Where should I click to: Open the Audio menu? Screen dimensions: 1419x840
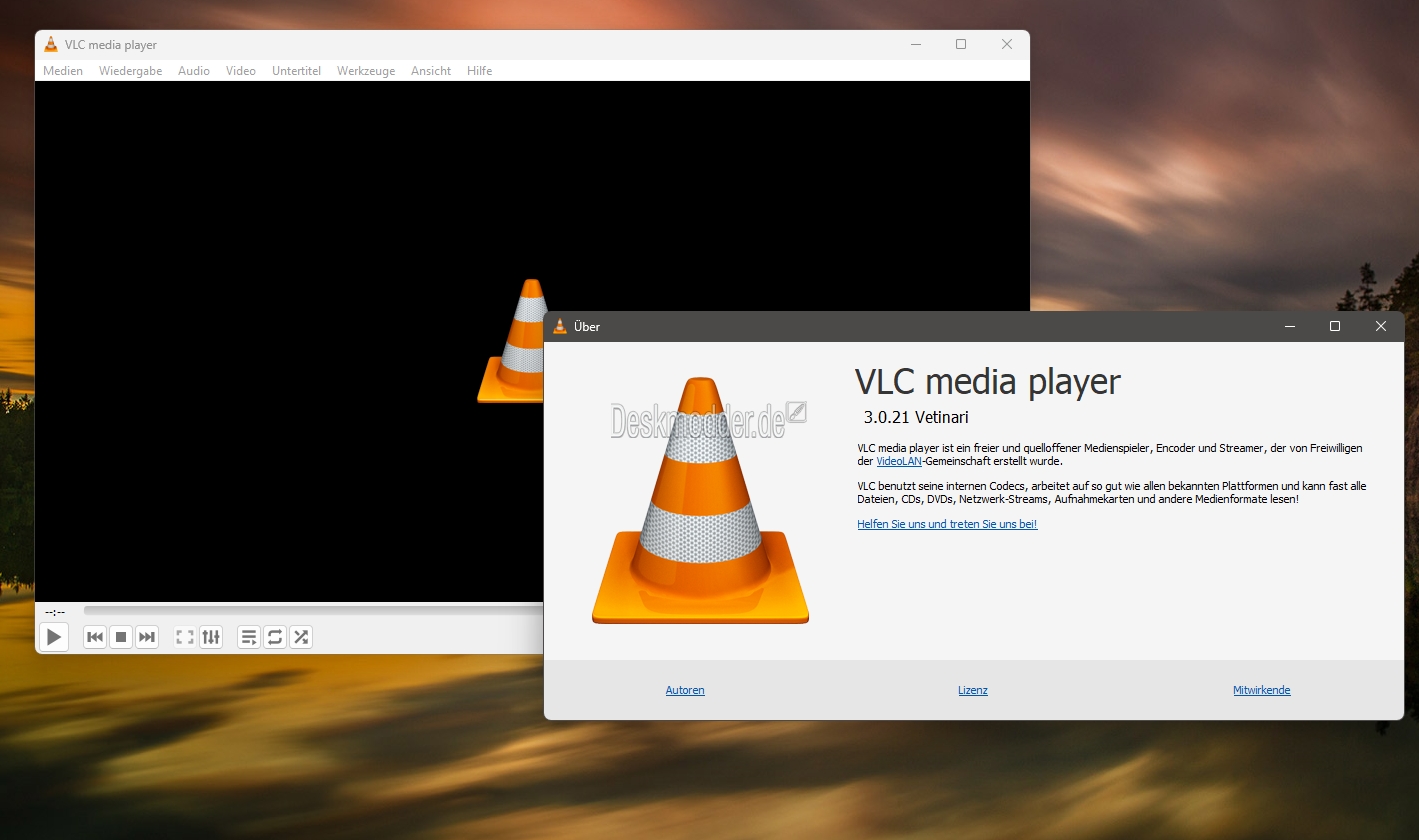coord(194,71)
